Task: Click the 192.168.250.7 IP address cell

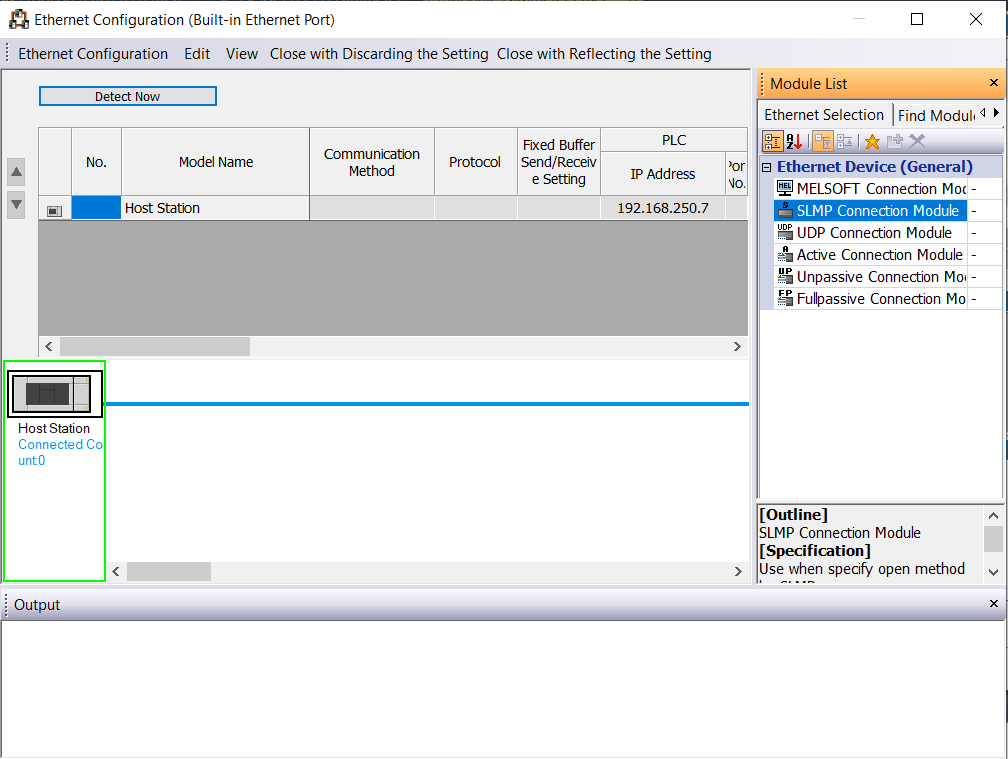Action: click(x=663, y=208)
